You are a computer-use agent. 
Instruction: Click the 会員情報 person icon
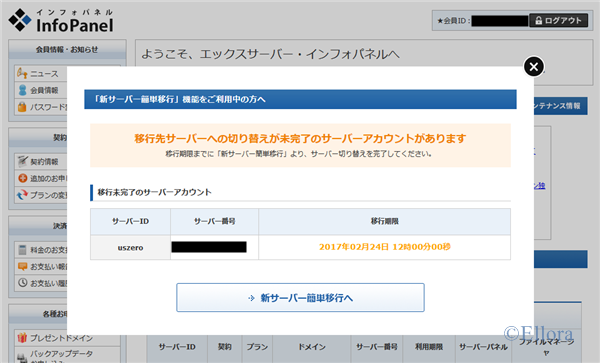(x=23, y=90)
